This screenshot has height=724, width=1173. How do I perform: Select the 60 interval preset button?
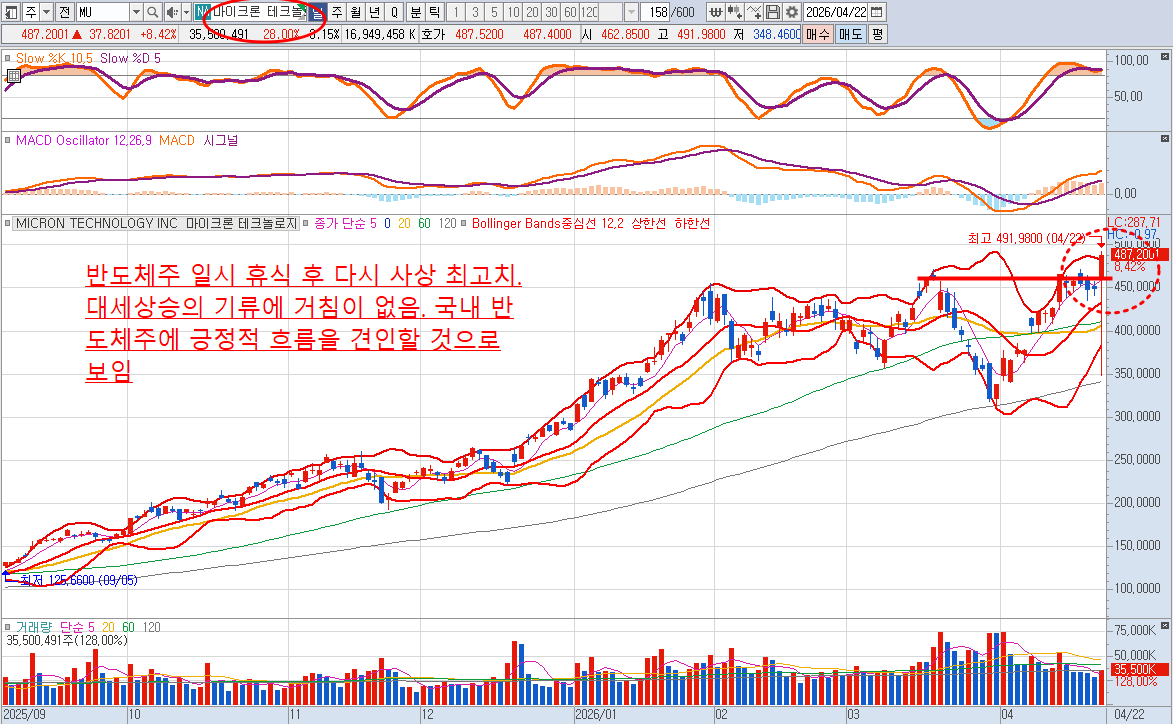[x=568, y=12]
